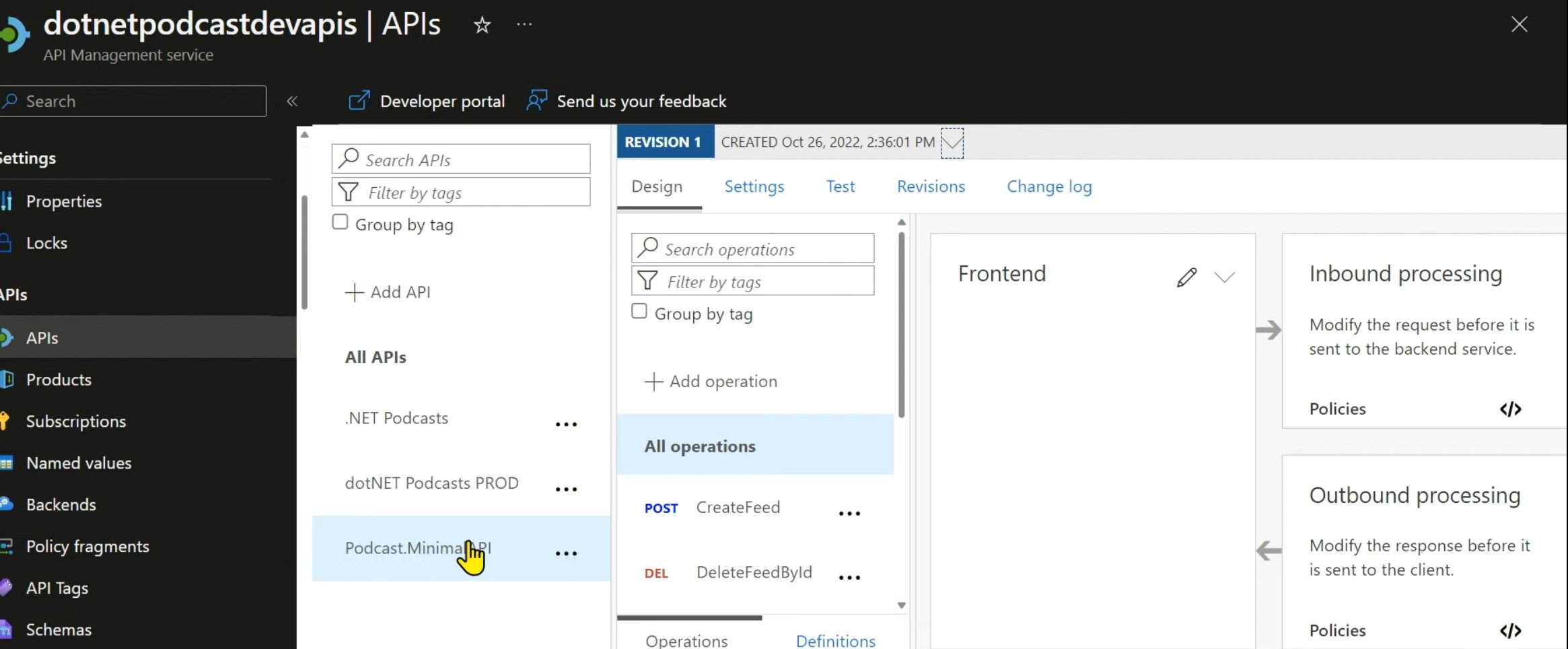Click Add API

click(x=387, y=292)
